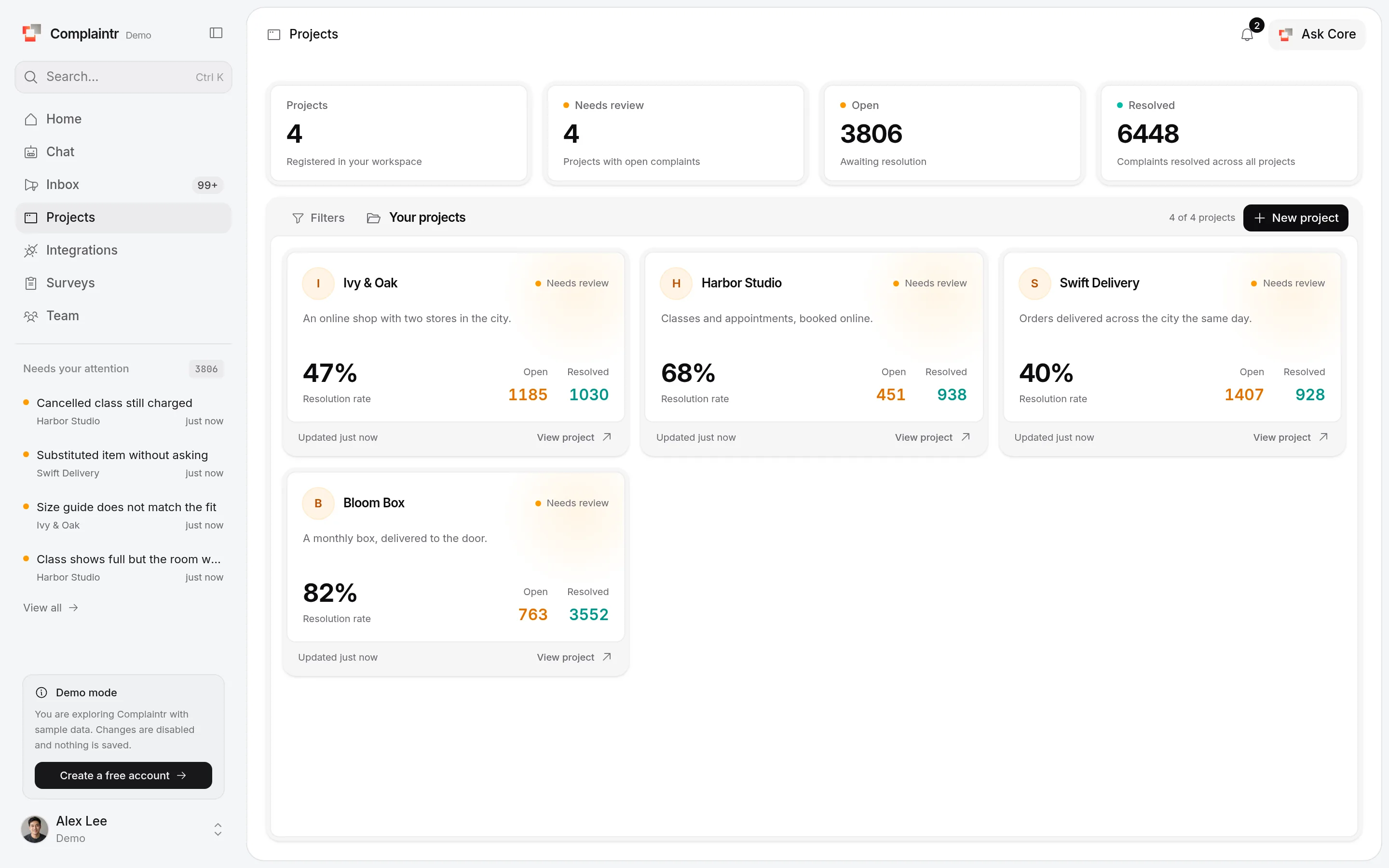The height and width of the screenshot is (868, 1389).
Task: Click the Demo mode info icon
Action: (41, 692)
